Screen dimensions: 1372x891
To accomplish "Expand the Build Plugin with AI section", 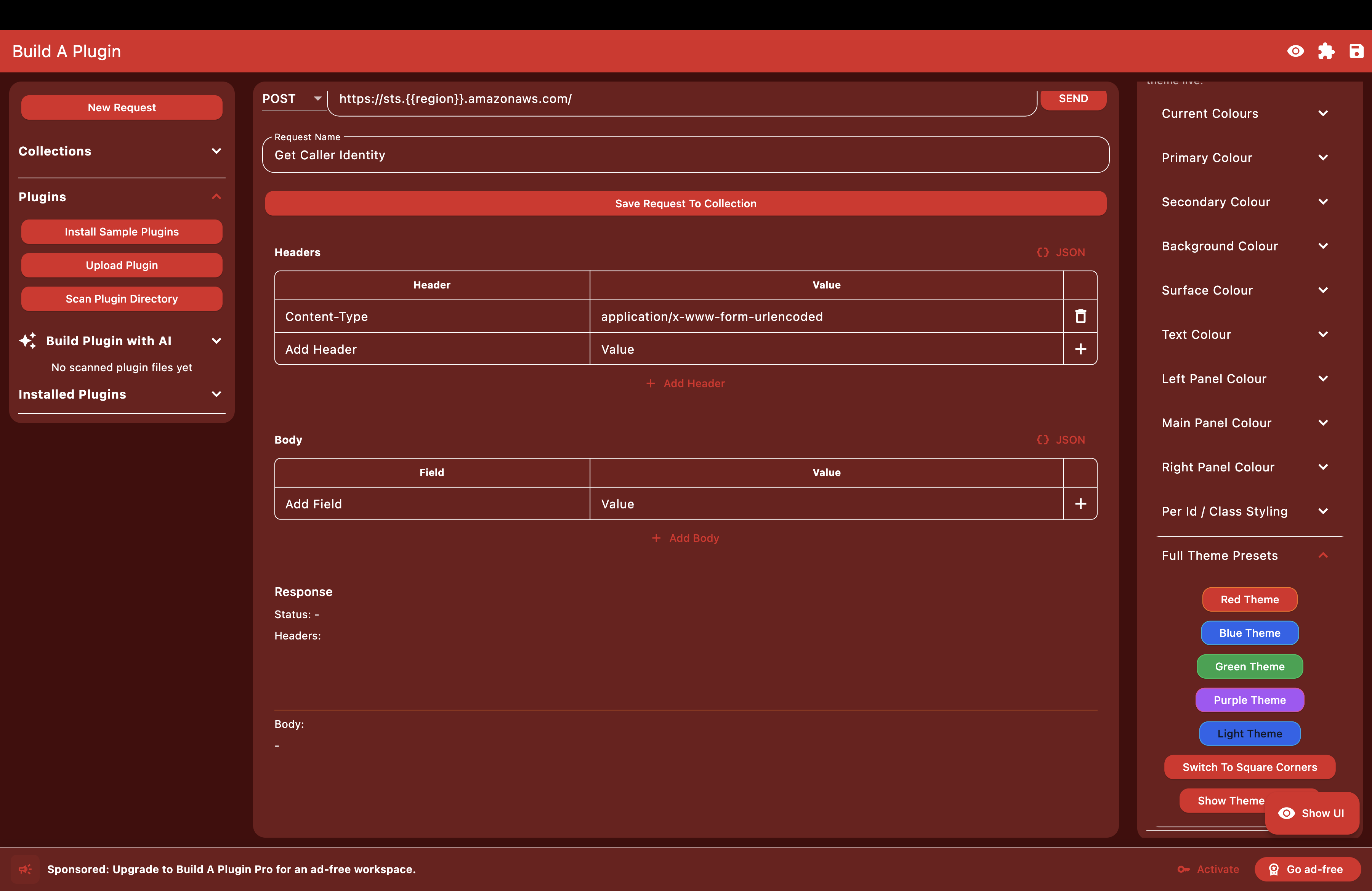I will (122, 341).
